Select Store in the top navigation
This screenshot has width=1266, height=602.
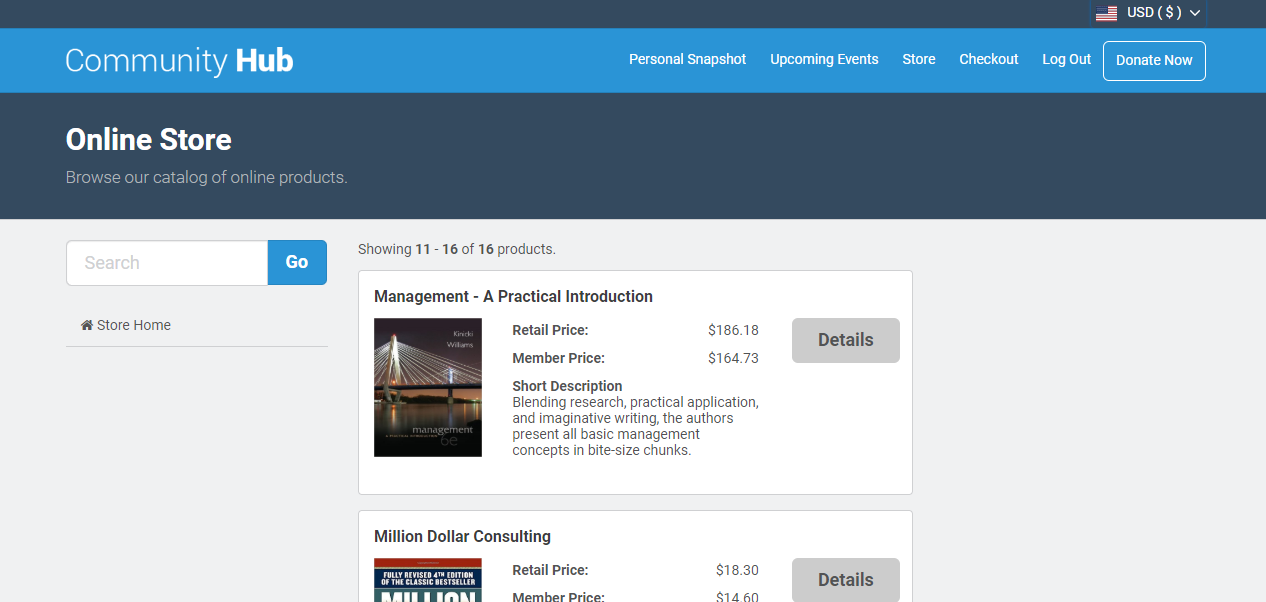(x=918, y=59)
